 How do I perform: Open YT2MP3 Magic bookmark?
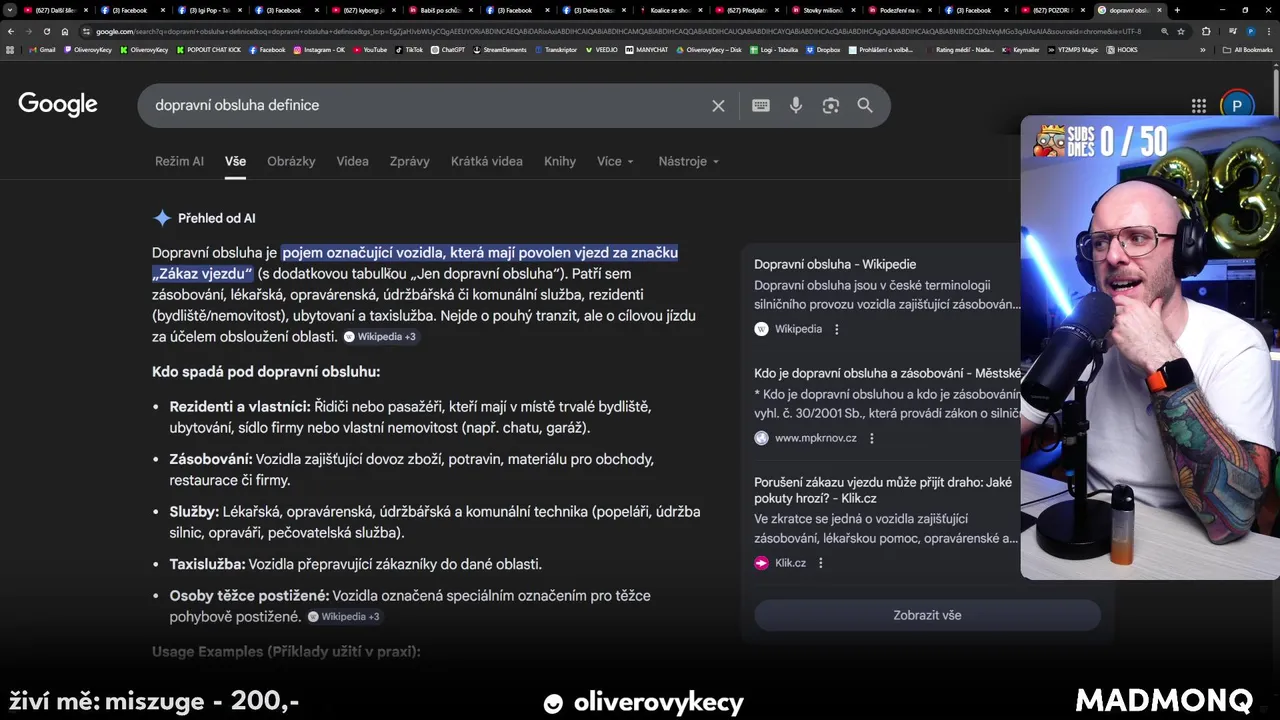(1073, 50)
